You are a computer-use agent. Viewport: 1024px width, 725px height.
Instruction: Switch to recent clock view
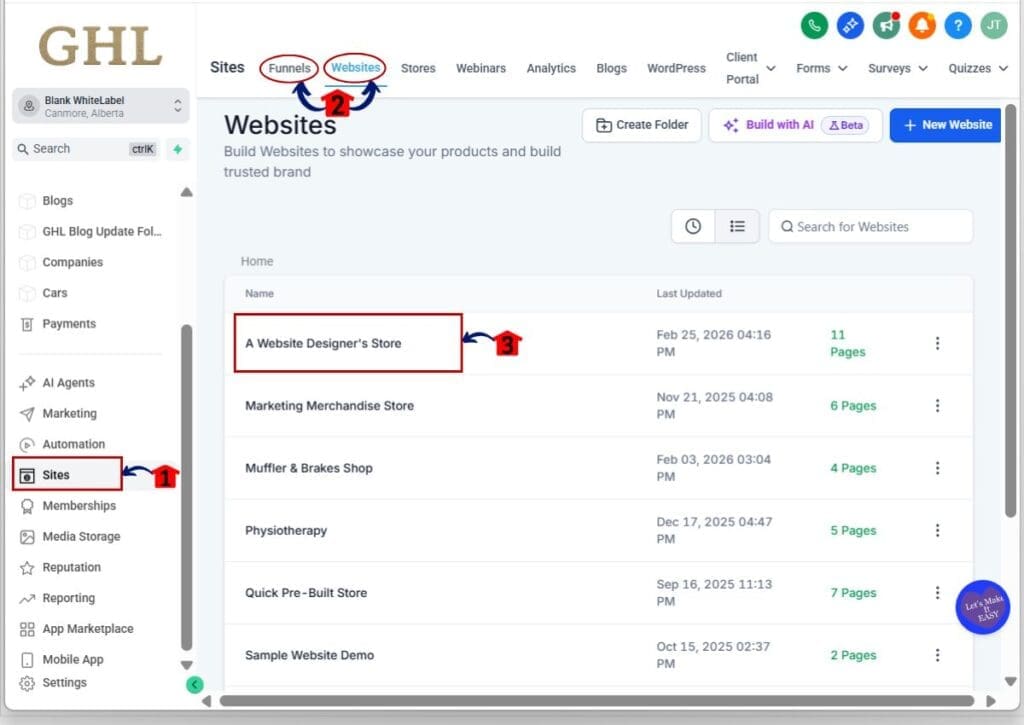click(x=693, y=226)
